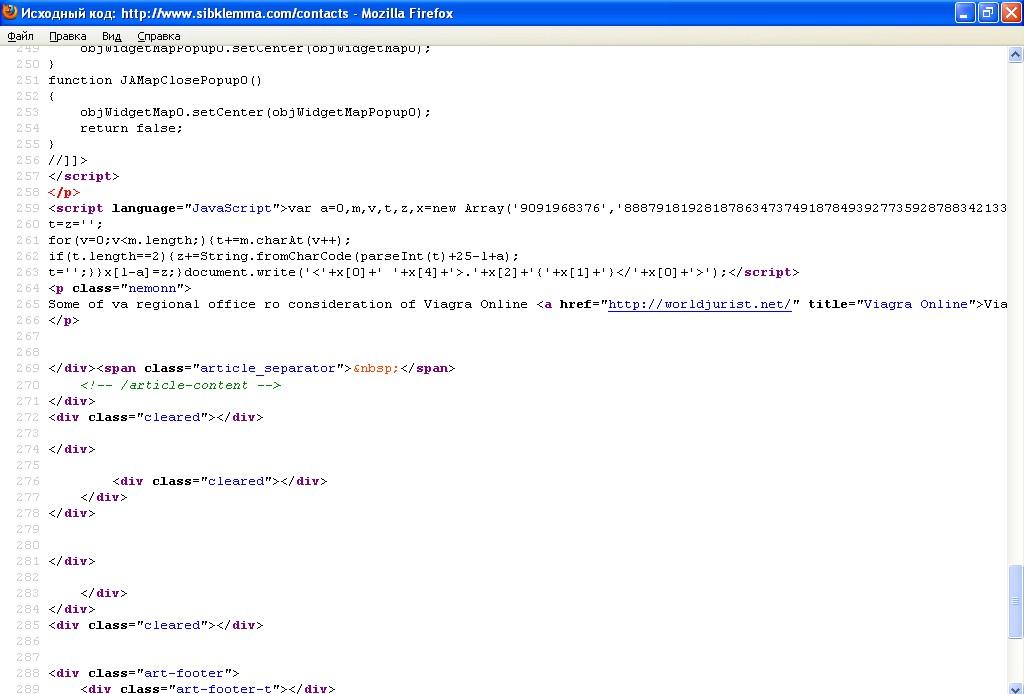Click the 'objWidgetMap0.setCenter' line 253
Screen dimensions: 1024x694
pyautogui.click(x=255, y=112)
